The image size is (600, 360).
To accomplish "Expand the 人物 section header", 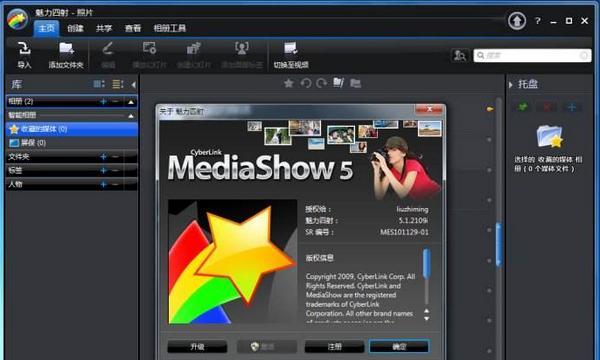I will tap(72, 184).
